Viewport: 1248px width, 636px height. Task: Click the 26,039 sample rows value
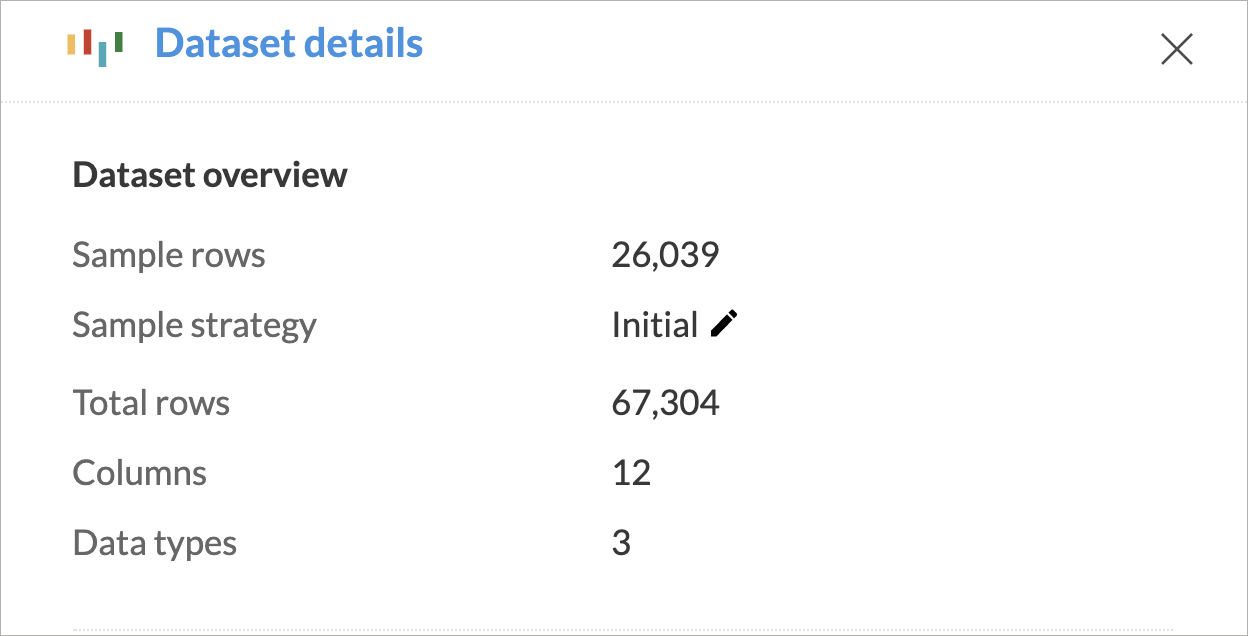pos(665,255)
